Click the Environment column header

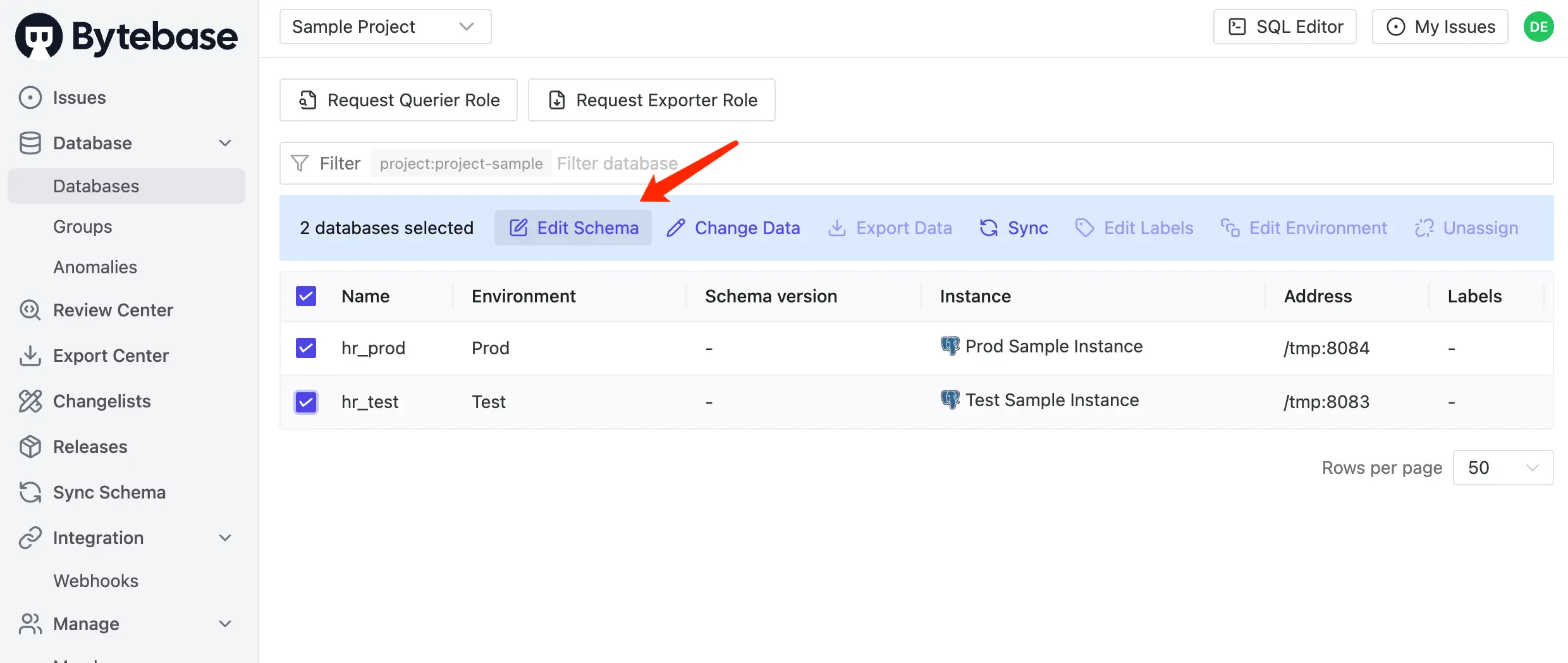(524, 296)
